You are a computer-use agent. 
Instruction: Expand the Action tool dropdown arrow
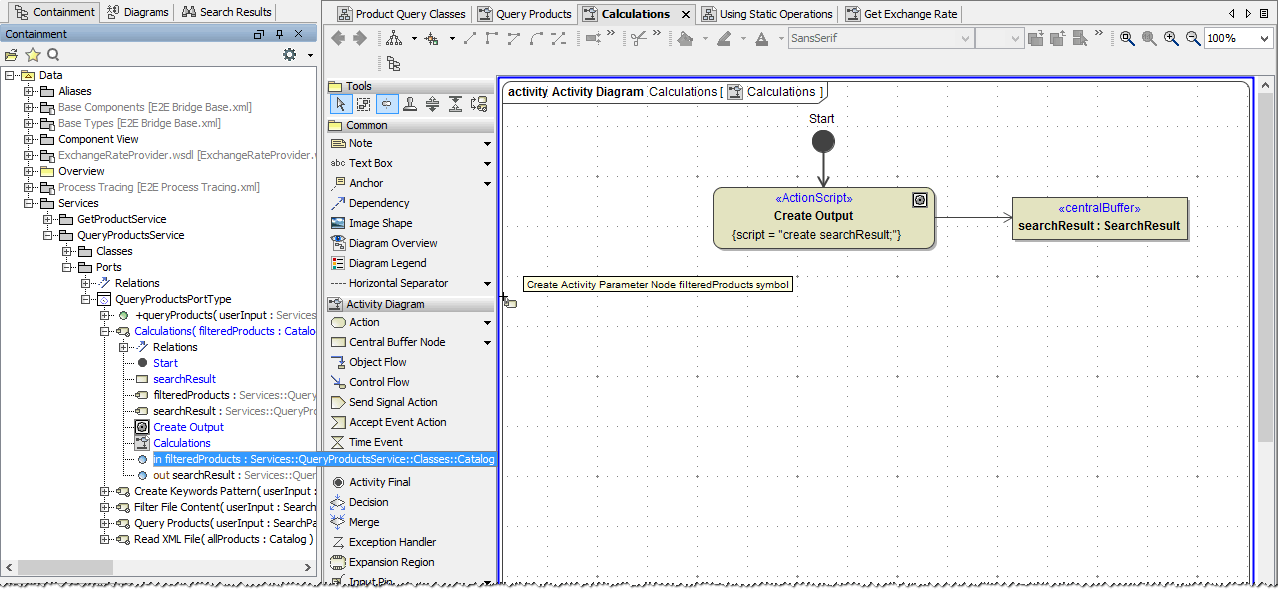click(487, 322)
